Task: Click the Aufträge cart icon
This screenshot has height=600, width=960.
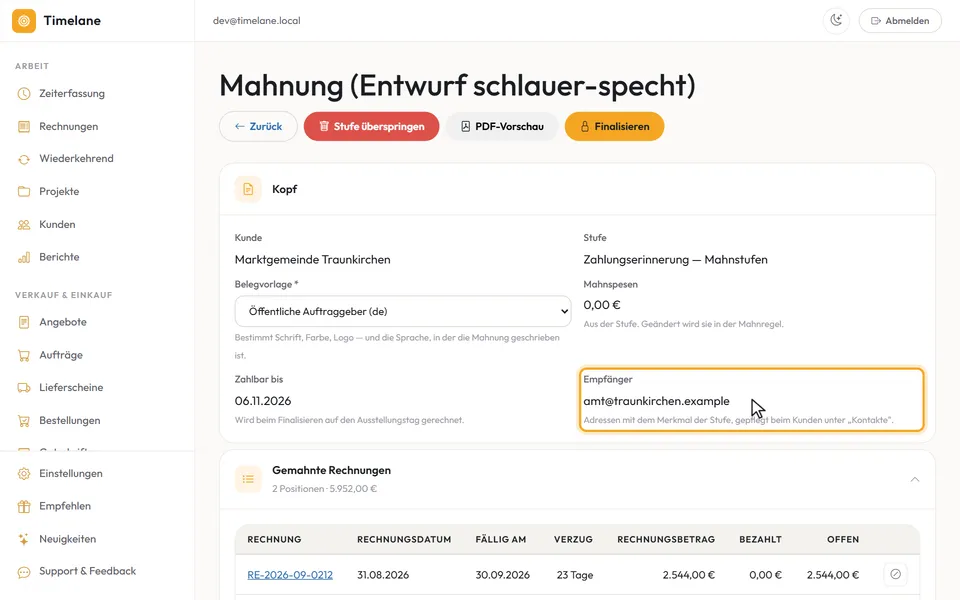Action: 24,355
